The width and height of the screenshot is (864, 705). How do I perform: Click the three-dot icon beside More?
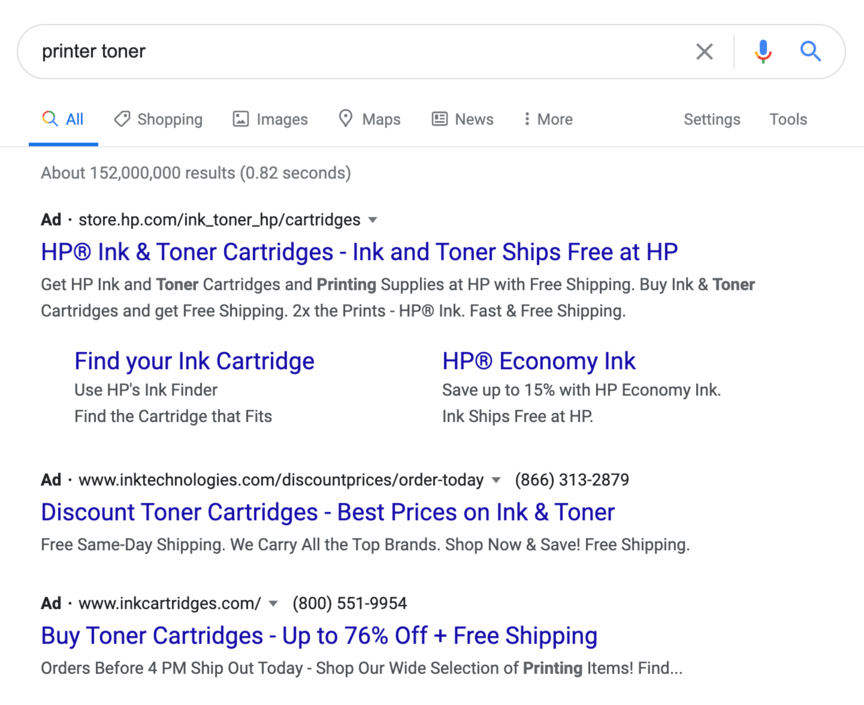click(527, 119)
